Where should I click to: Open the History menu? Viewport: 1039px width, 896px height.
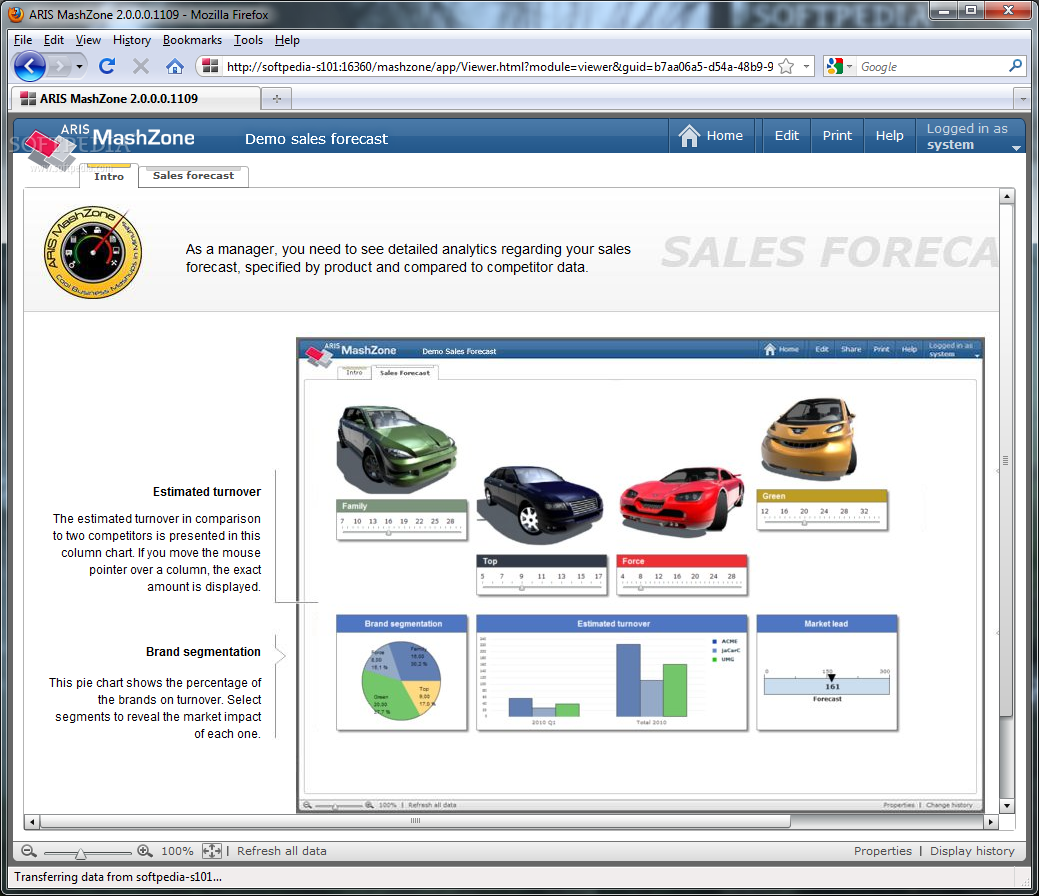click(132, 40)
